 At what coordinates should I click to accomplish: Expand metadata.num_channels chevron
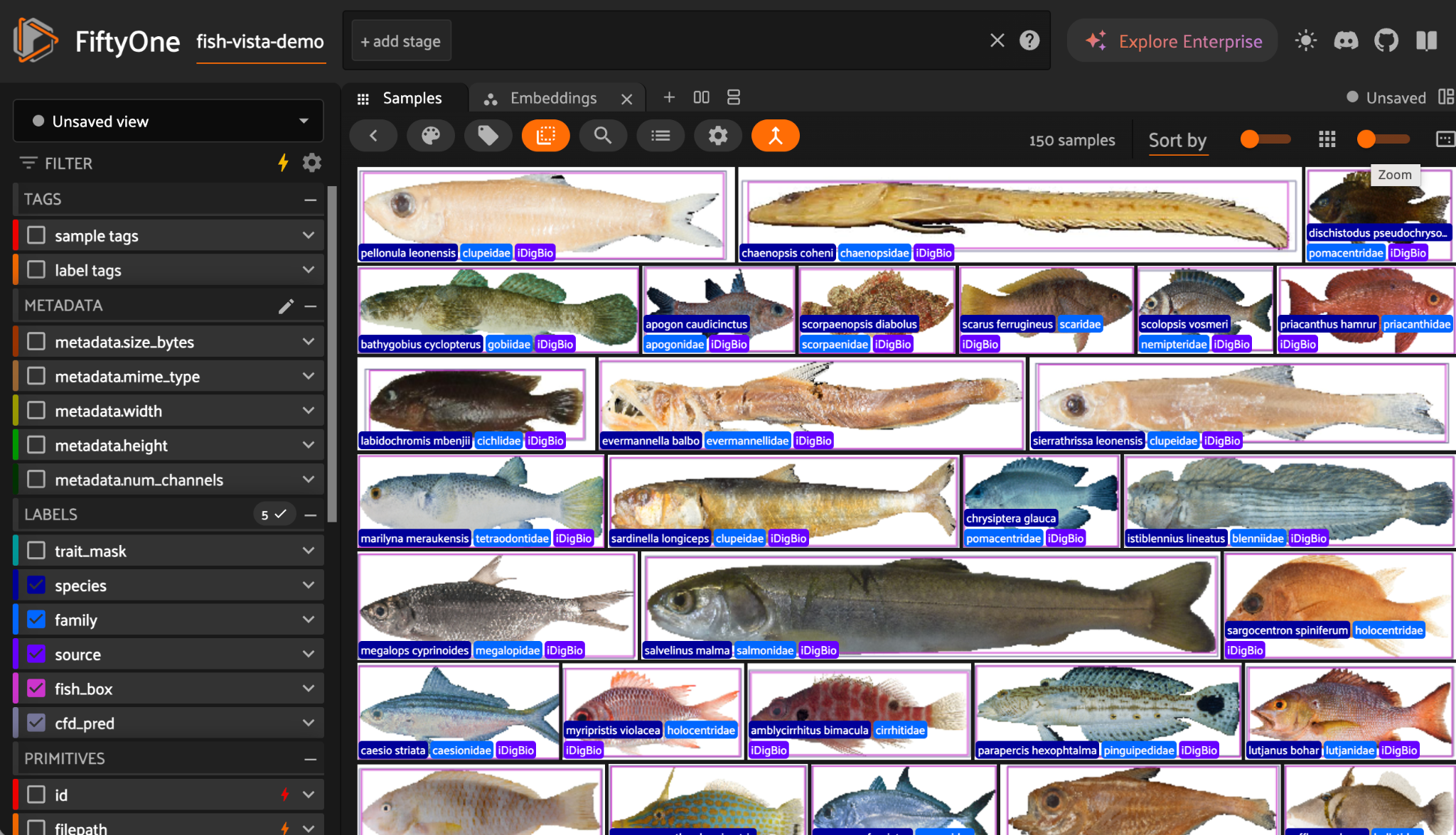pos(309,480)
